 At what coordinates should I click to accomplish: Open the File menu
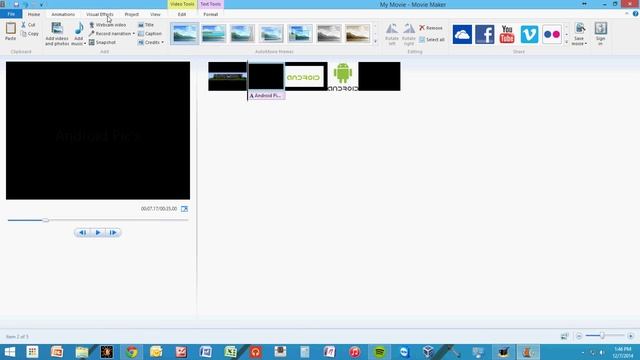click(x=11, y=14)
